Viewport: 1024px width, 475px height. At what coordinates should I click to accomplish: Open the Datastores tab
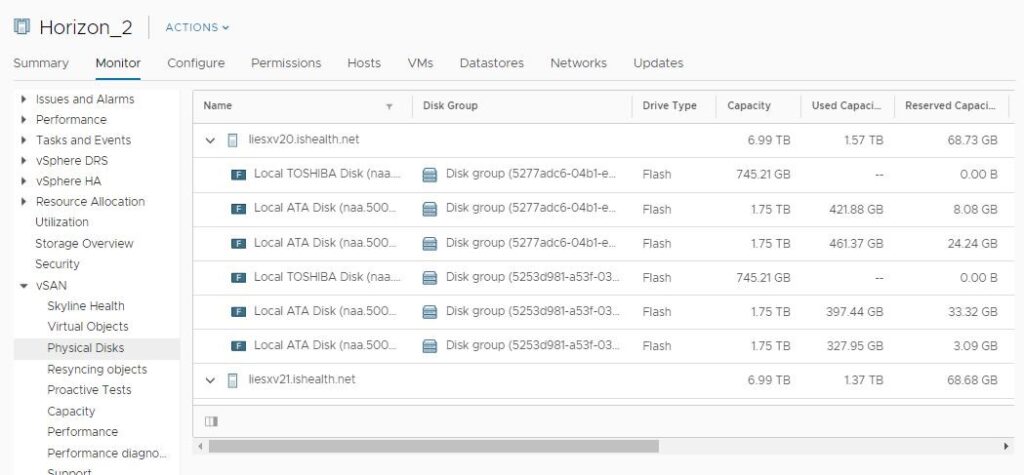click(491, 63)
